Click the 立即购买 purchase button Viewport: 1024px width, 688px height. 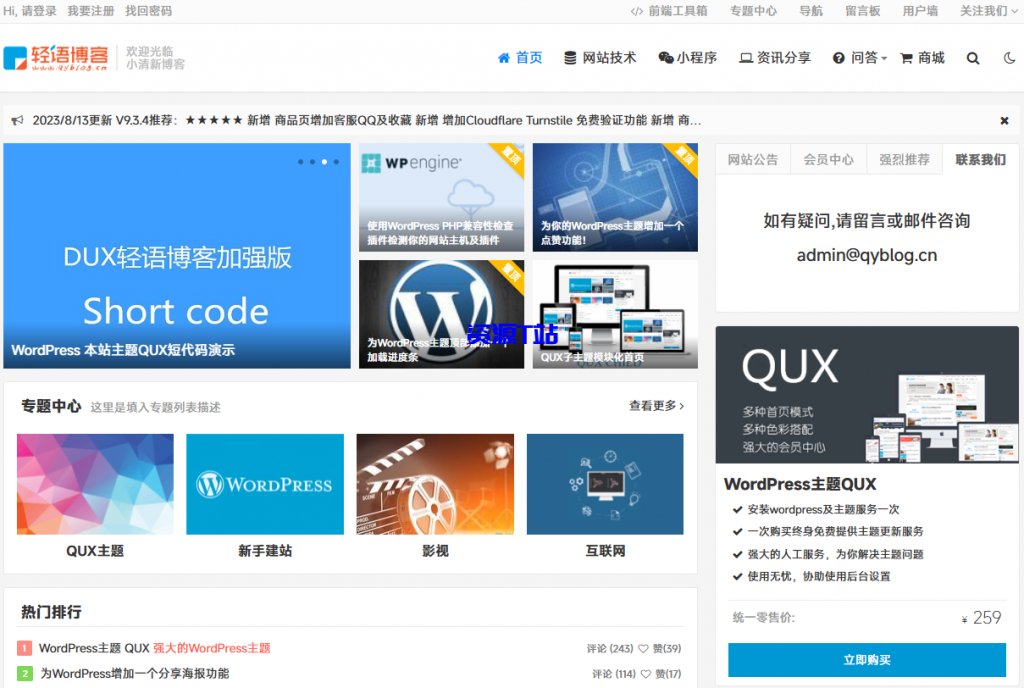[x=866, y=660]
